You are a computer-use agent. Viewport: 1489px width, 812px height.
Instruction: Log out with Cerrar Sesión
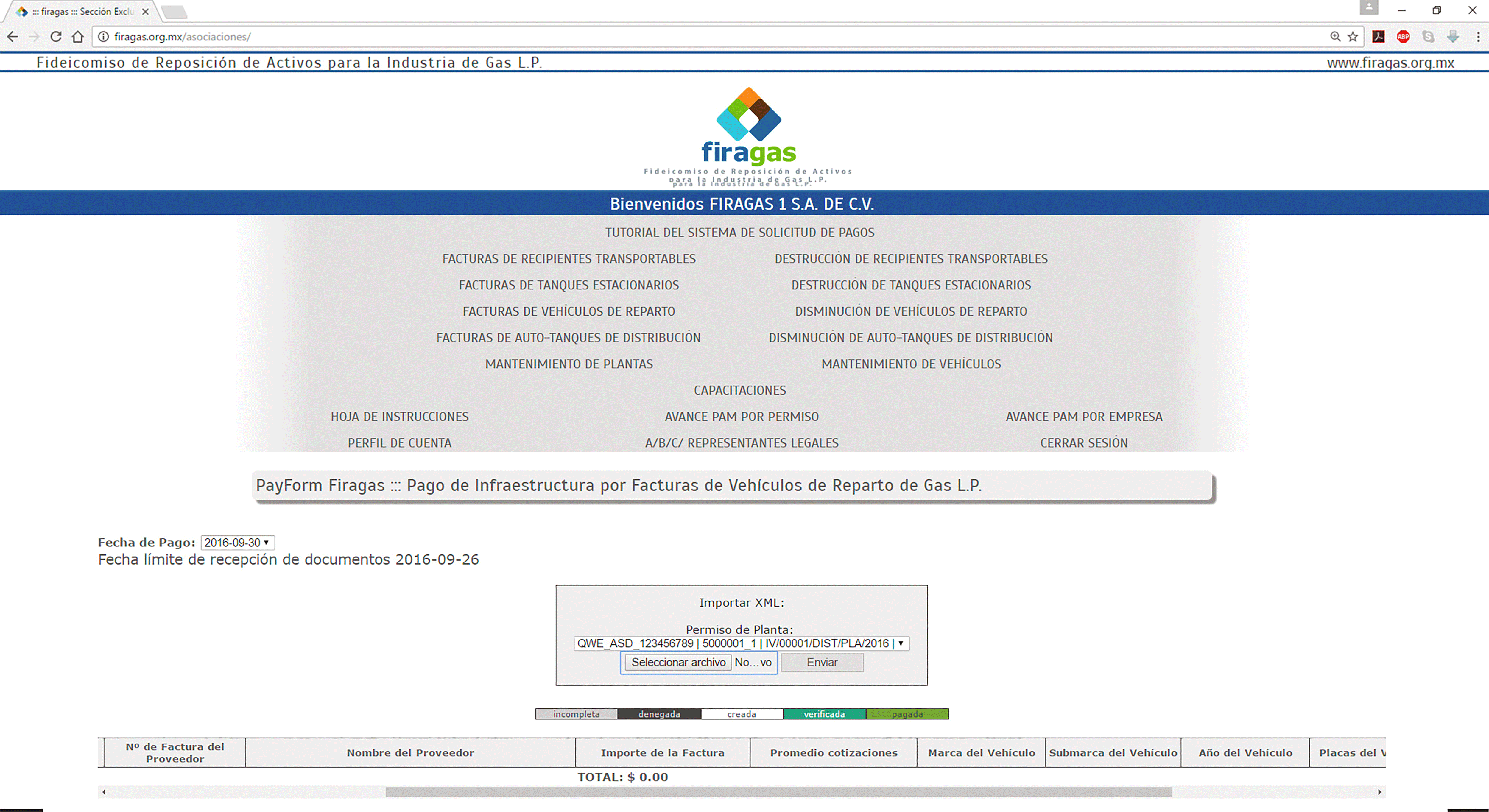[x=1084, y=443]
